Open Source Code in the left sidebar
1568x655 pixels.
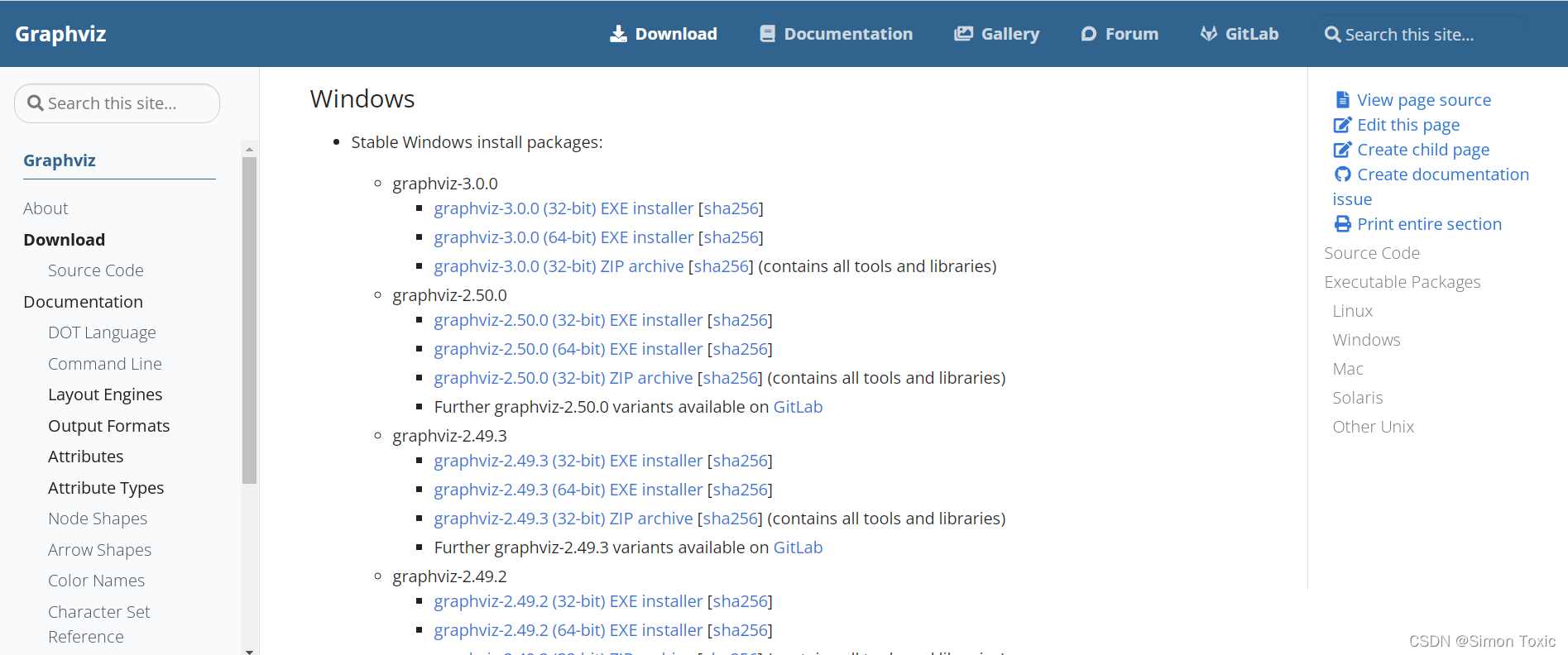(x=95, y=270)
